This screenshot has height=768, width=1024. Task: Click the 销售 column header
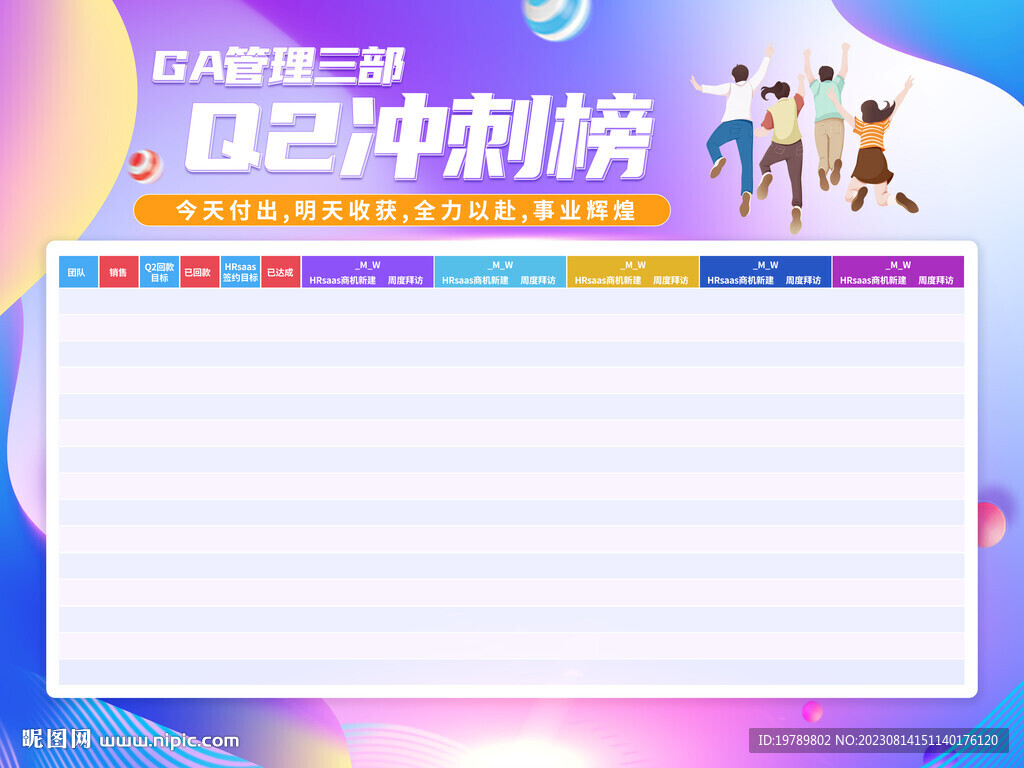coord(118,272)
